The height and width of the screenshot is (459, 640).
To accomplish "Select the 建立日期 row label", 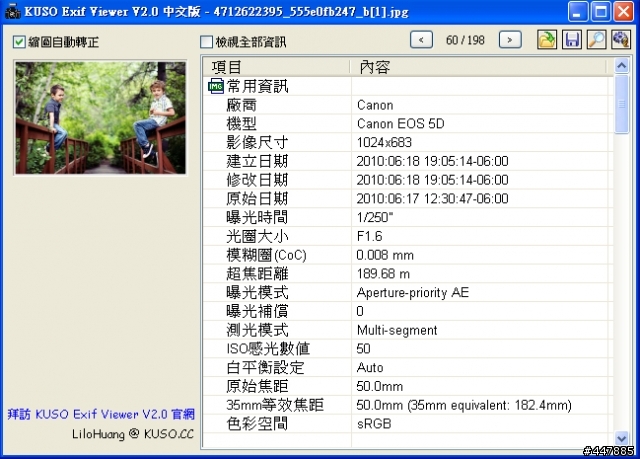I will [x=257, y=161].
